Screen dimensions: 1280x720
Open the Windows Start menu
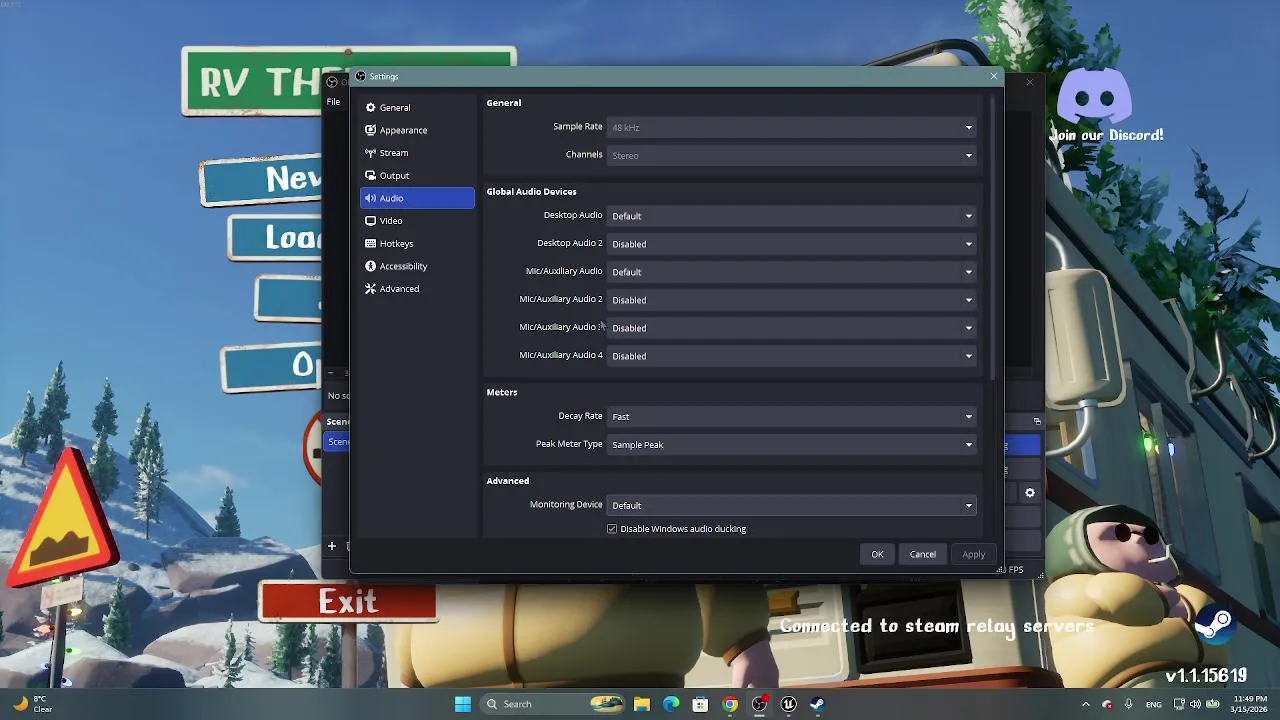pyautogui.click(x=463, y=704)
